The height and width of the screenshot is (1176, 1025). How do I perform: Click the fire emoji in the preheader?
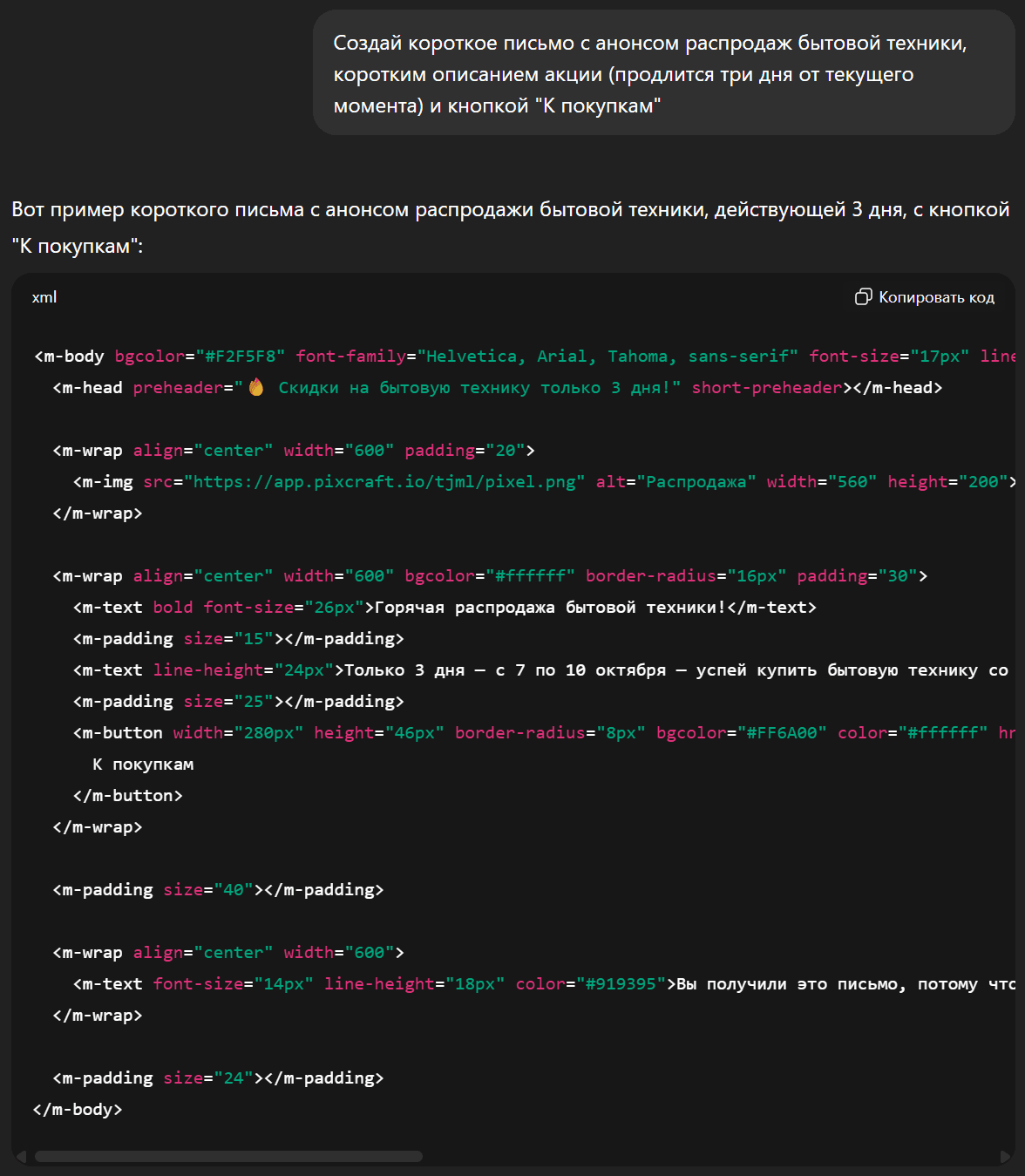point(256,387)
